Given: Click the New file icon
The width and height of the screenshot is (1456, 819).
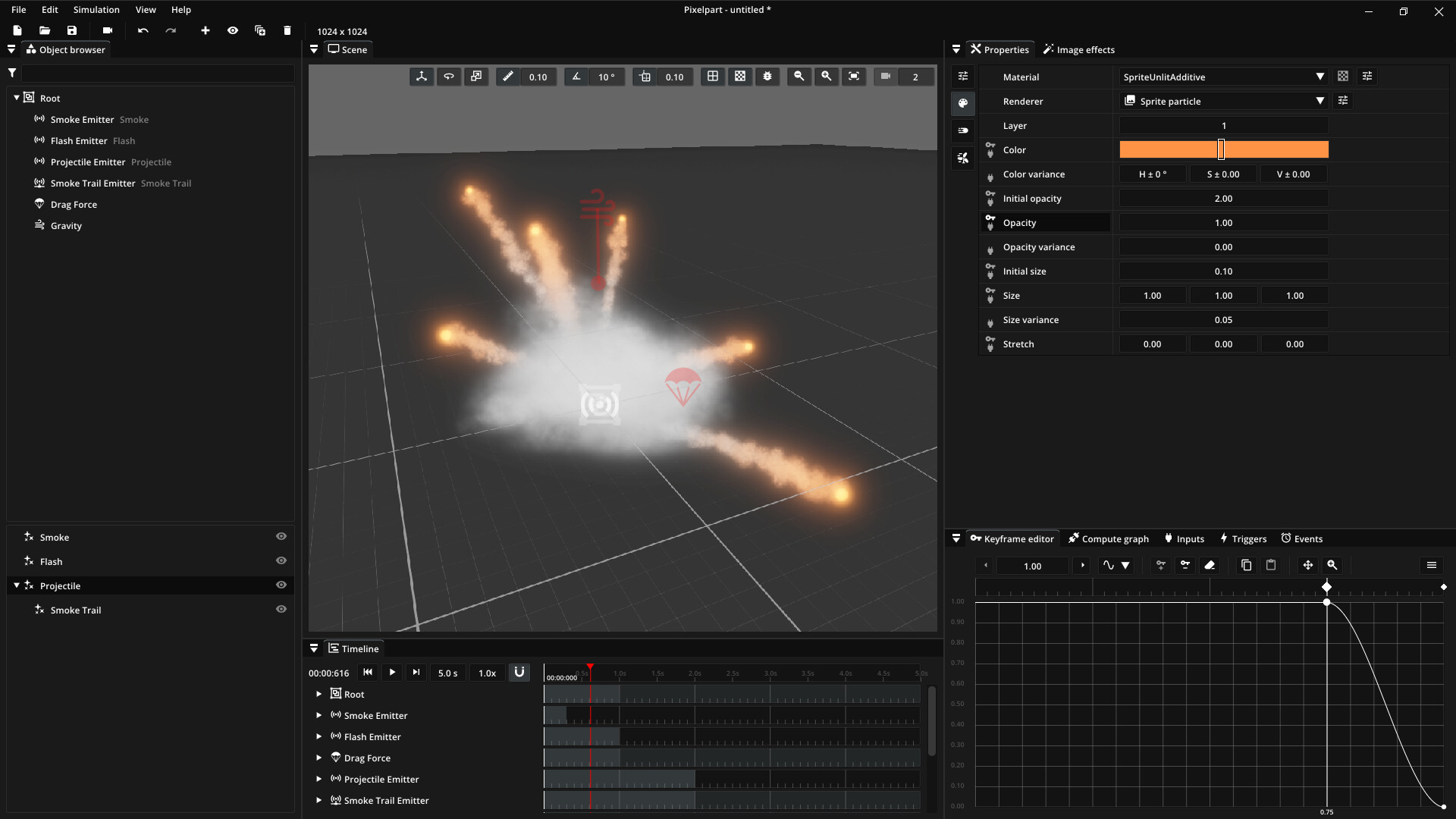Looking at the screenshot, I should (17, 31).
